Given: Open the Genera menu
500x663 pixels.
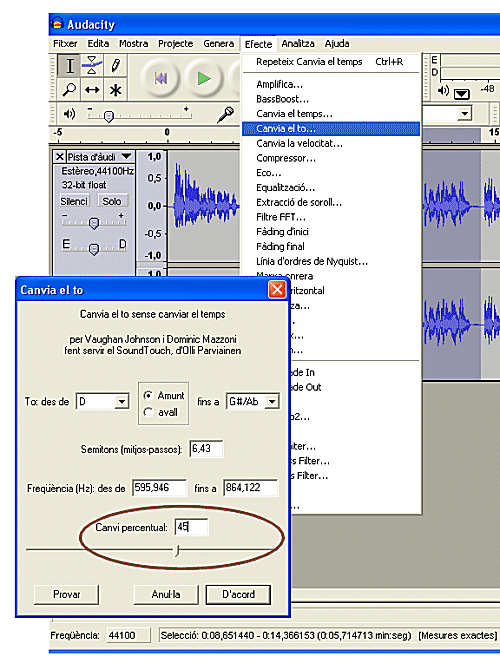Looking at the screenshot, I should coord(219,44).
